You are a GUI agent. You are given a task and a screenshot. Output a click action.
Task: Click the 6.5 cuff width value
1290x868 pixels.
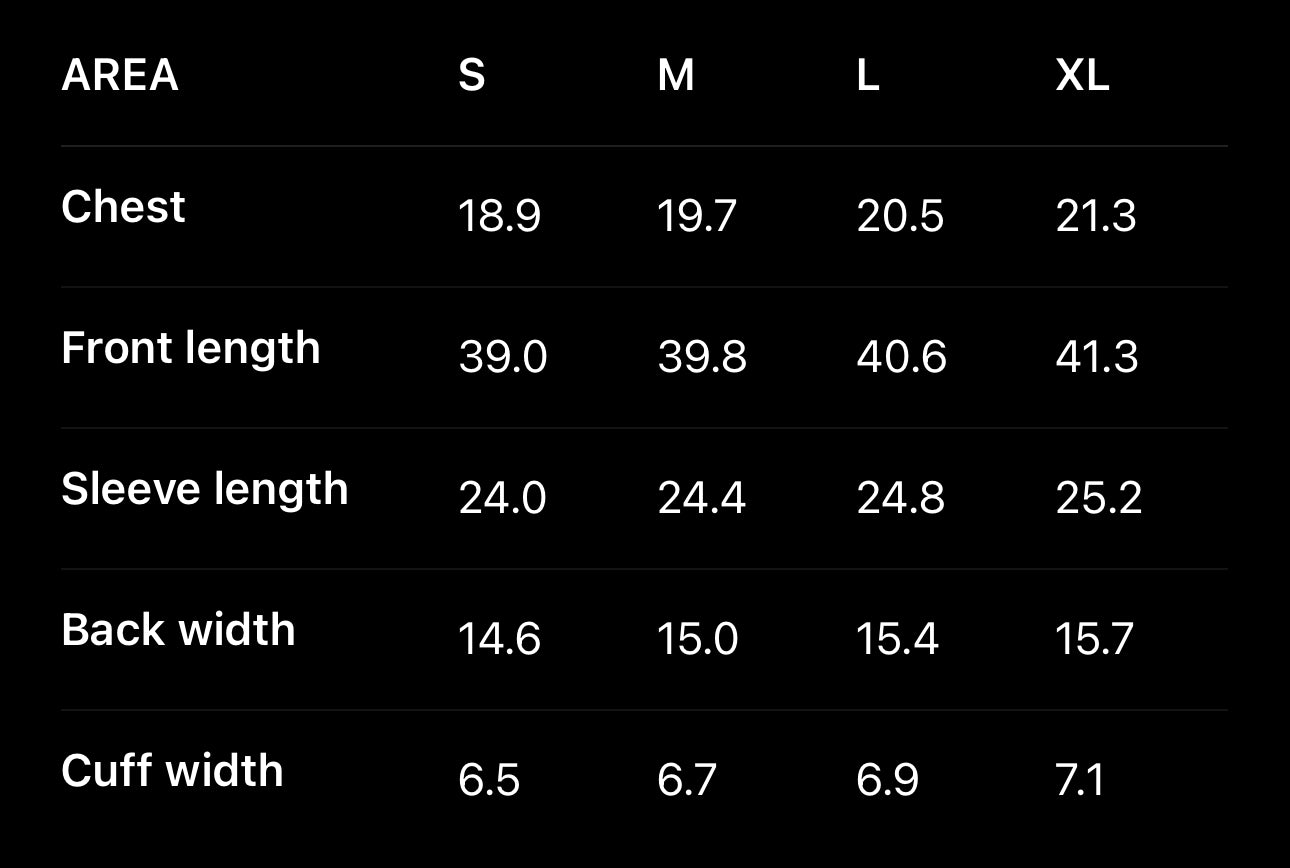(x=489, y=780)
